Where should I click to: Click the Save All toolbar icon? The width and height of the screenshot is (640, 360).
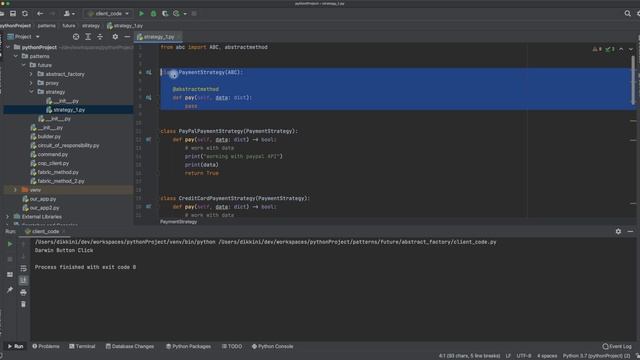pyautogui.click(x=13, y=13)
